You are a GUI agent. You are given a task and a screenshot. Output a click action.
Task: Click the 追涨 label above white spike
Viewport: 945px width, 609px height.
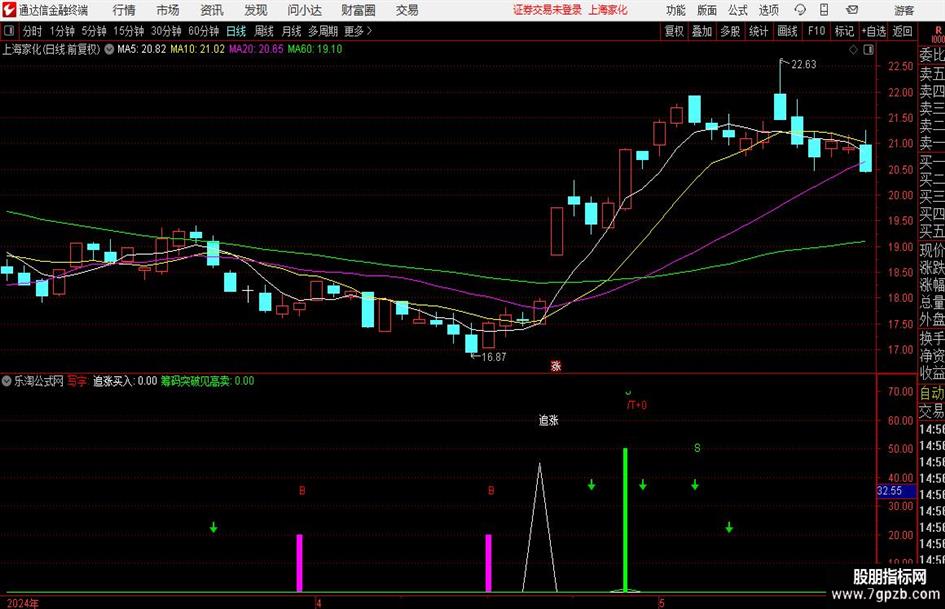pyautogui.click(x=548, y=420)
